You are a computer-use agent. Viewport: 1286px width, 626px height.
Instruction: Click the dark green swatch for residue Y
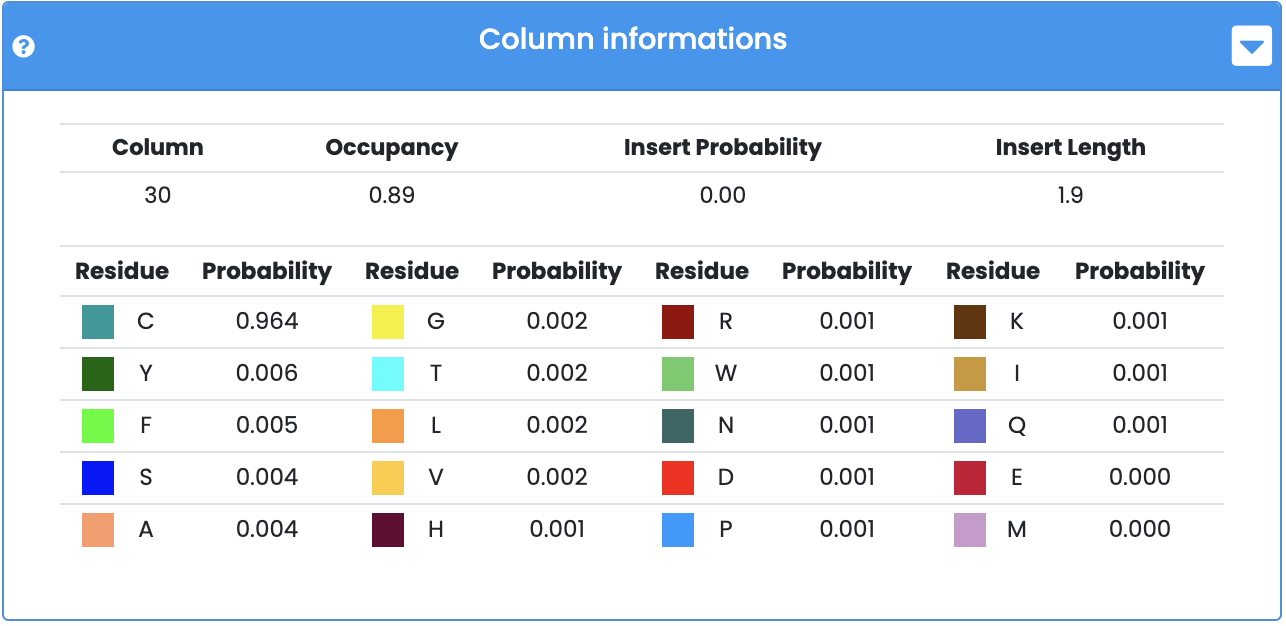click(98, 374)
